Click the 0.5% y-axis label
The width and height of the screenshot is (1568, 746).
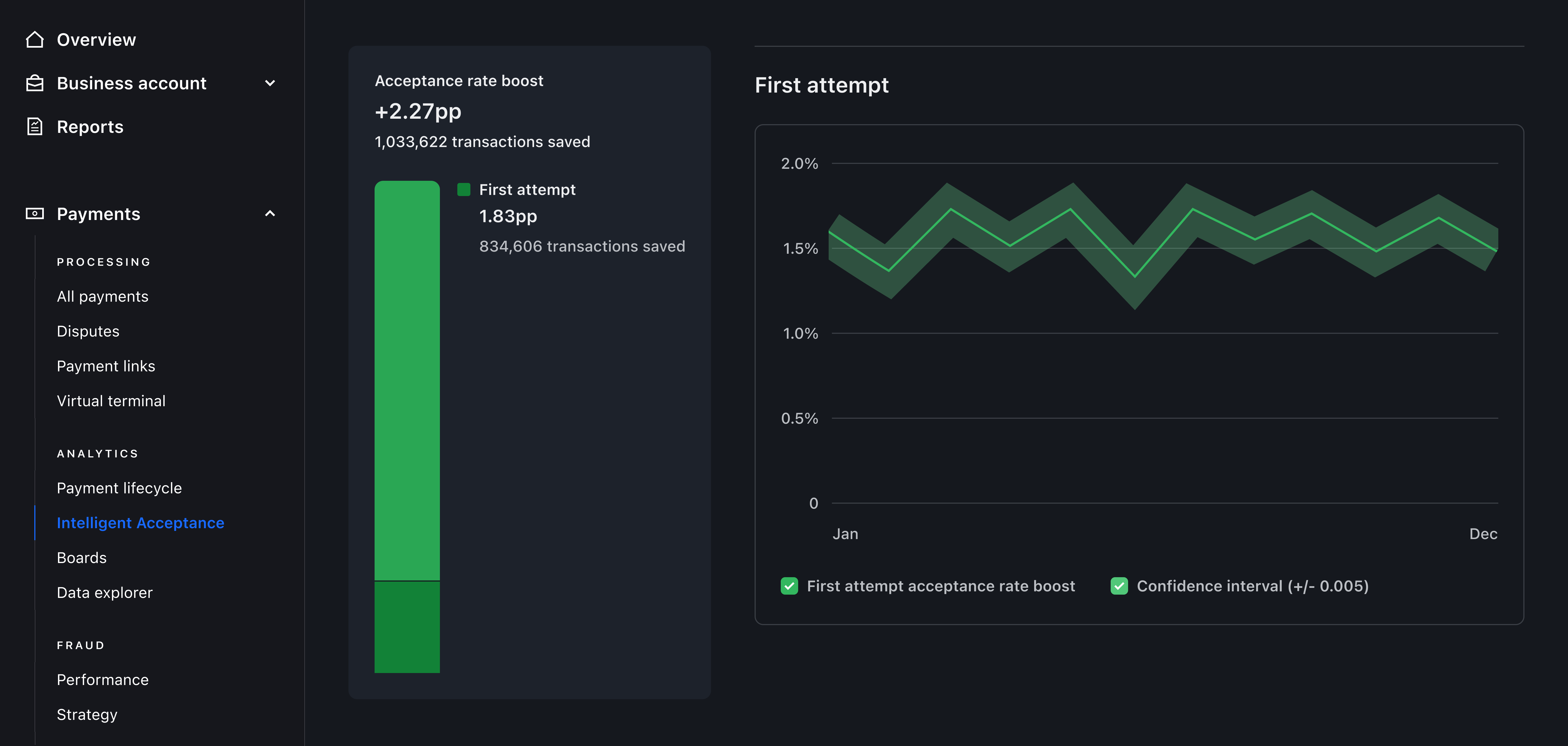(800, 418)
